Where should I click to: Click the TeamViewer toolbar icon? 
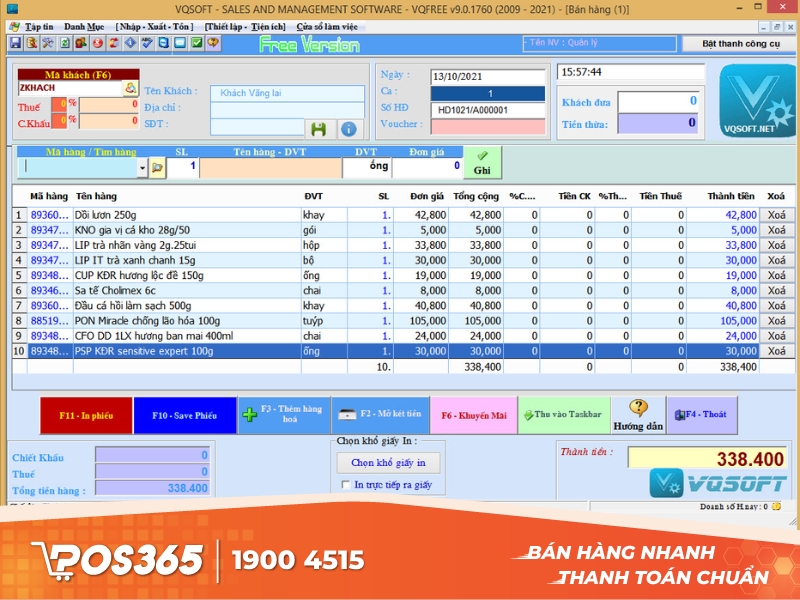point(163,43)
